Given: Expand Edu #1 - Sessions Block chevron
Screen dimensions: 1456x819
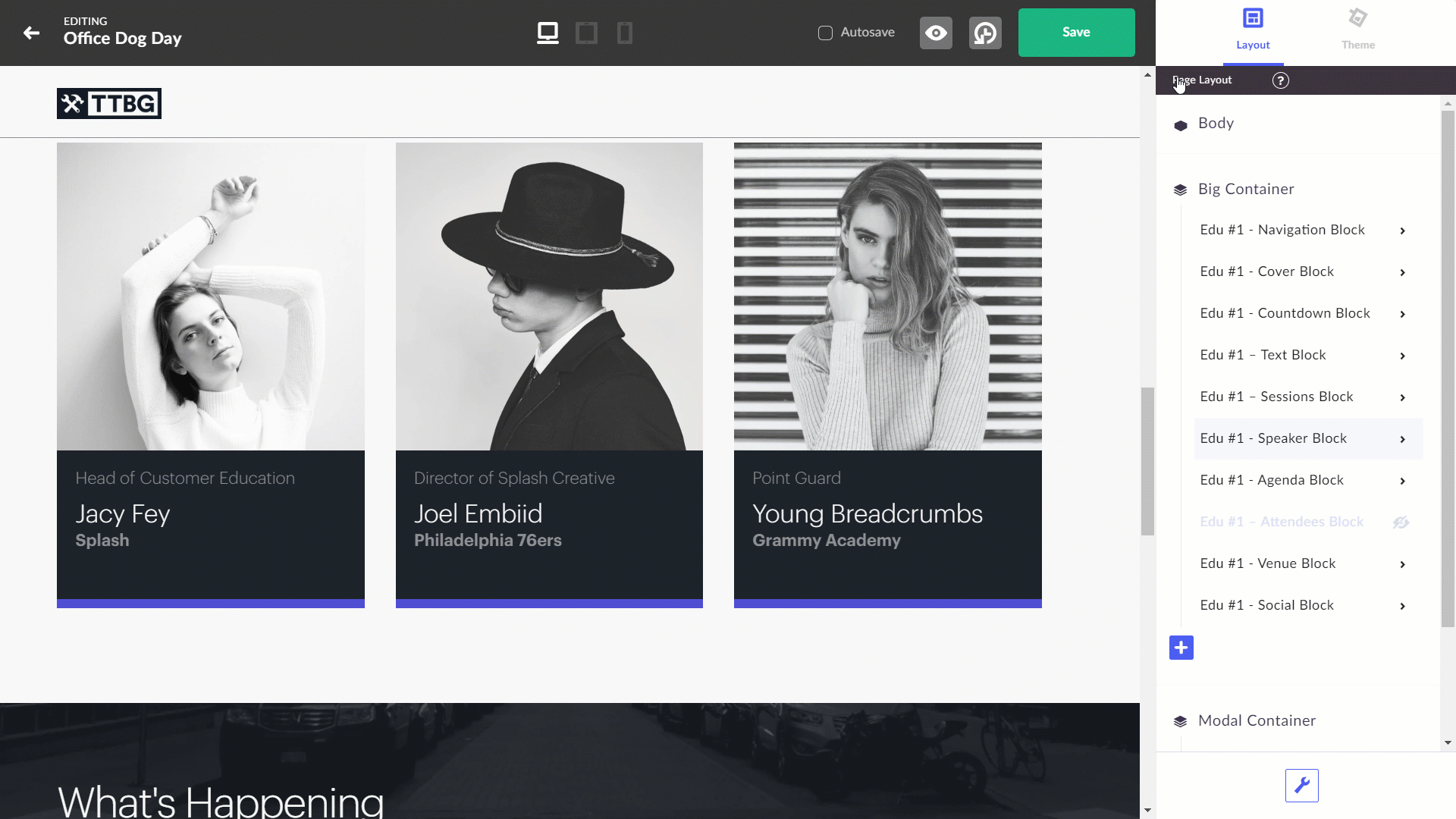Looking at the screenshot, I should [x=1402, y=397].
